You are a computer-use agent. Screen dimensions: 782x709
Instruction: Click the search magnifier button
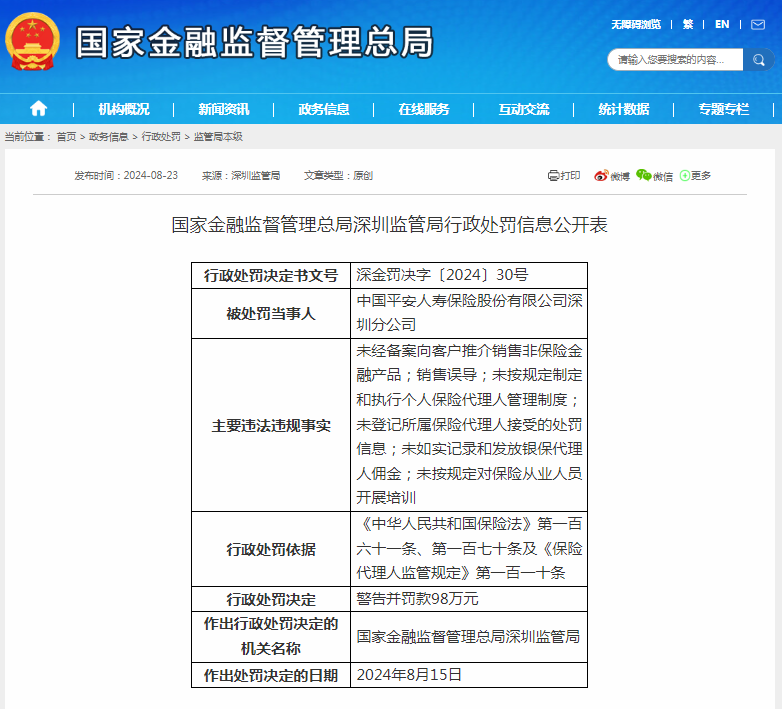pyautogui.click(x=758, y=60)
